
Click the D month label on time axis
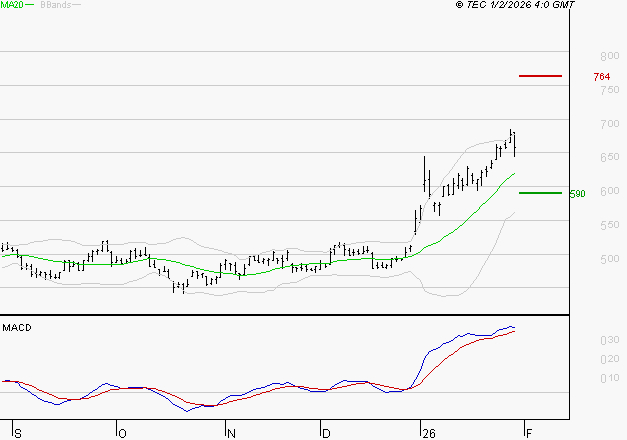click(326, 434)
